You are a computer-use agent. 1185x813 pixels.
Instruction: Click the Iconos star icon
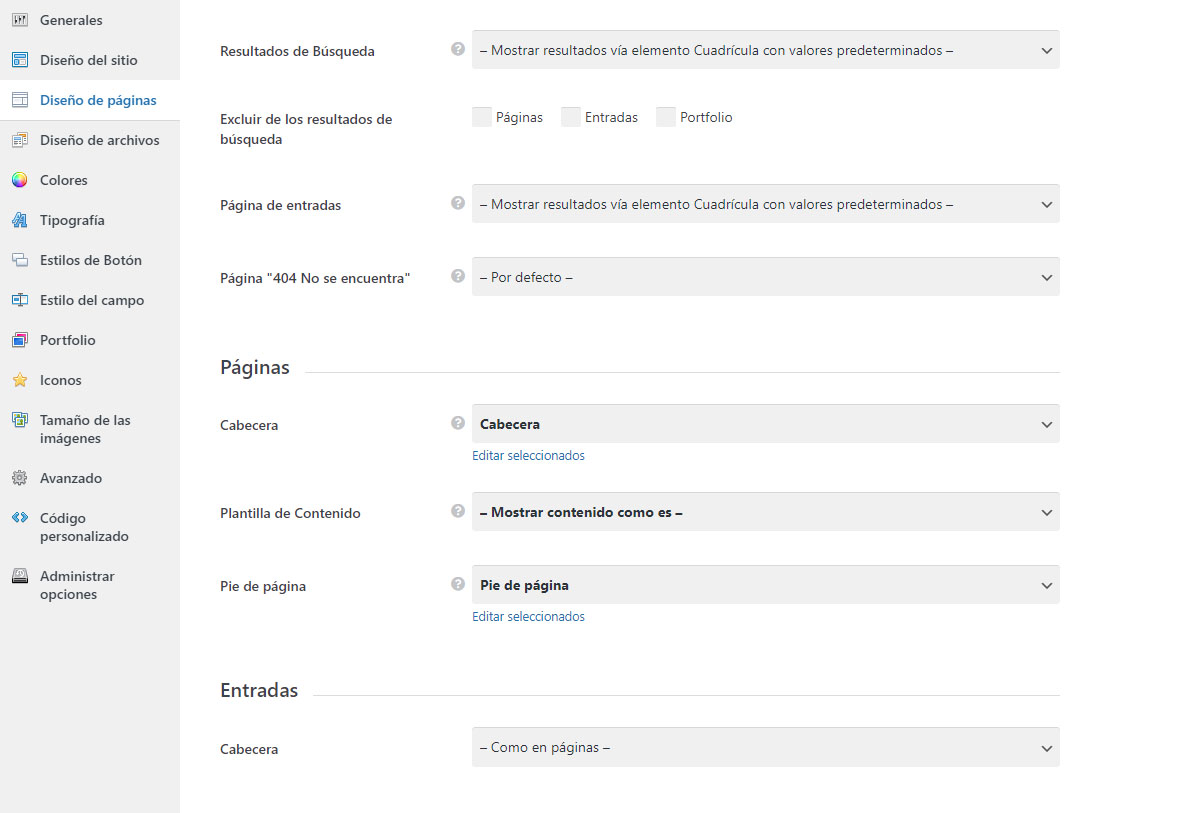click(x=20, y=380)
